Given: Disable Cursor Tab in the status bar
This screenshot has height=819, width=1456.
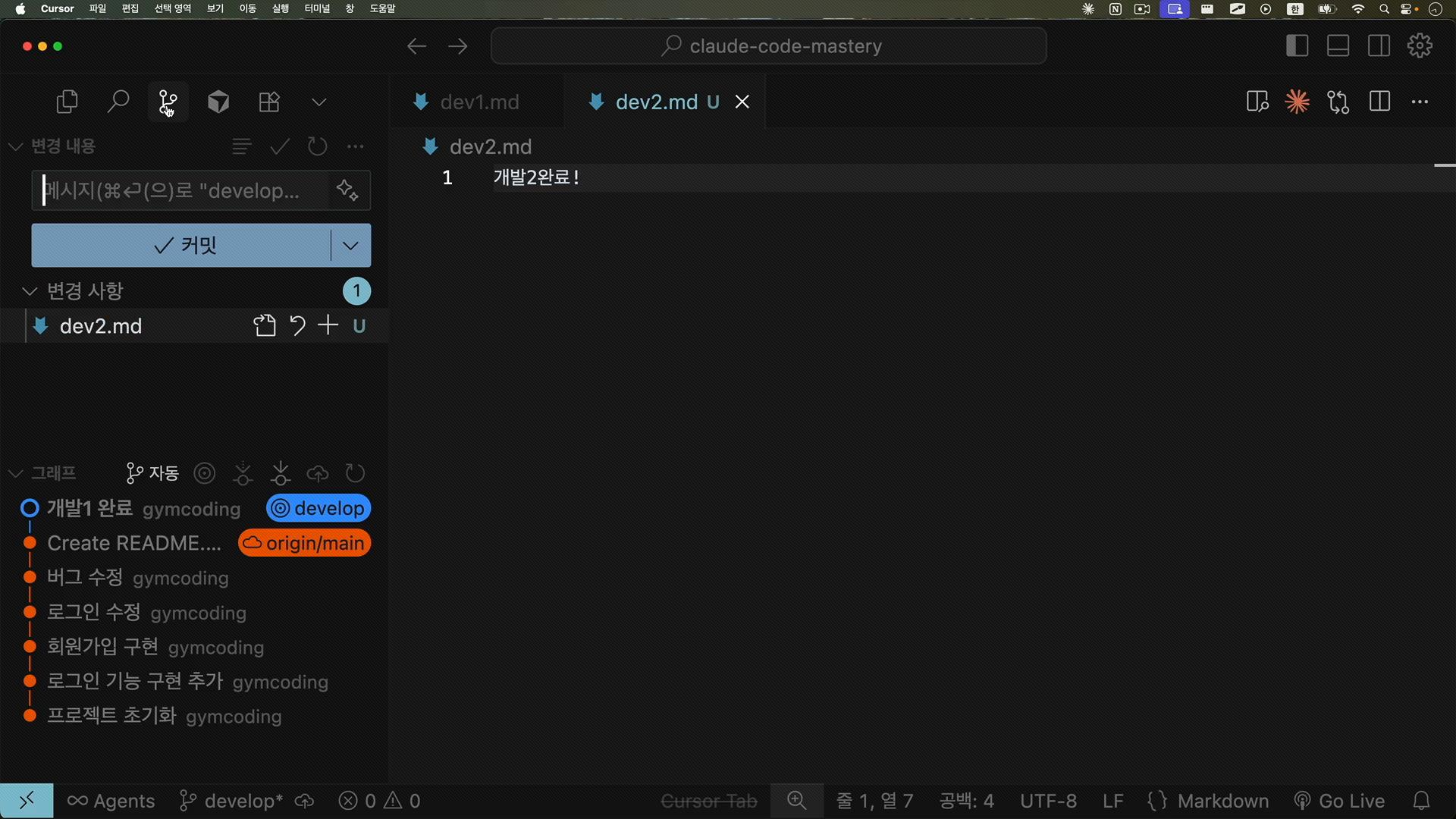Looking at the screenshot, I should 708,800.
